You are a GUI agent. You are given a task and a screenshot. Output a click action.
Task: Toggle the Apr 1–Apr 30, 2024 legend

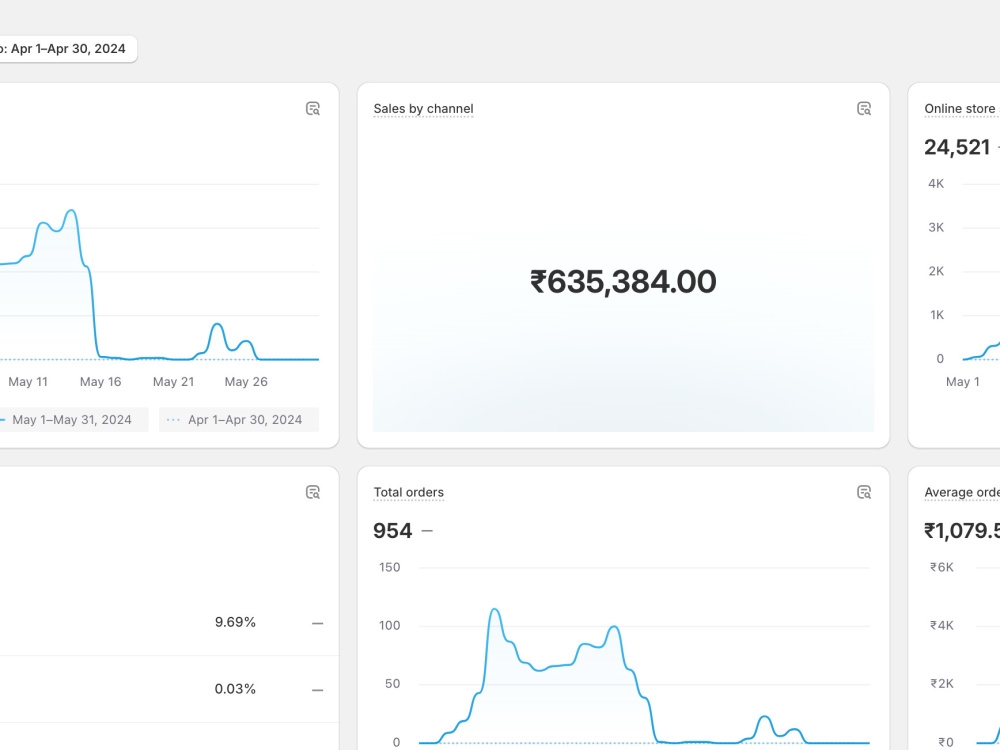coord(239,420)
